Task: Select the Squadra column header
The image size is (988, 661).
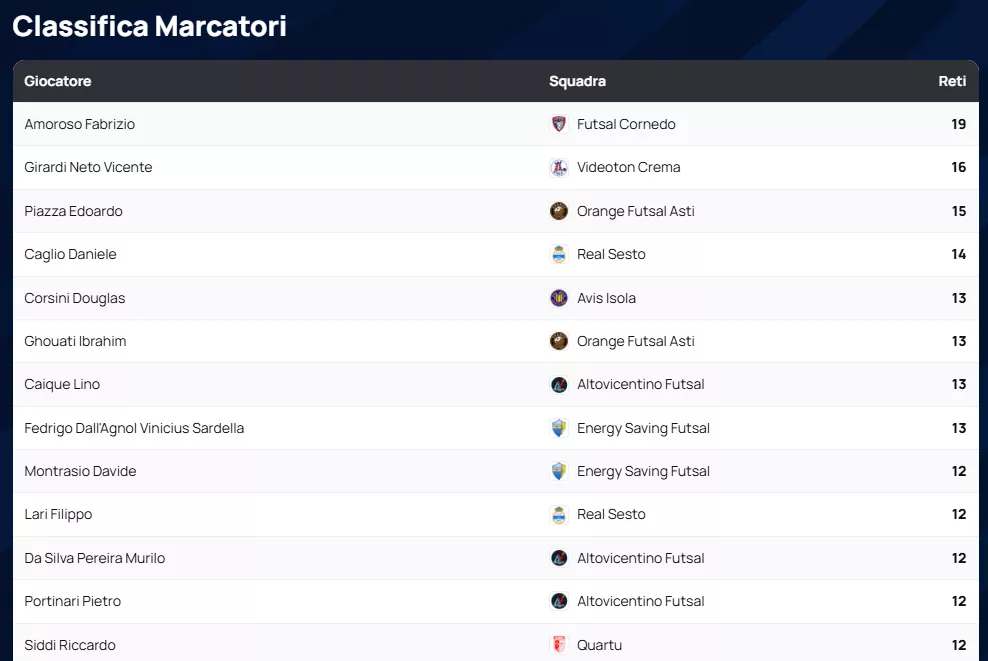Action: point(577,81)
